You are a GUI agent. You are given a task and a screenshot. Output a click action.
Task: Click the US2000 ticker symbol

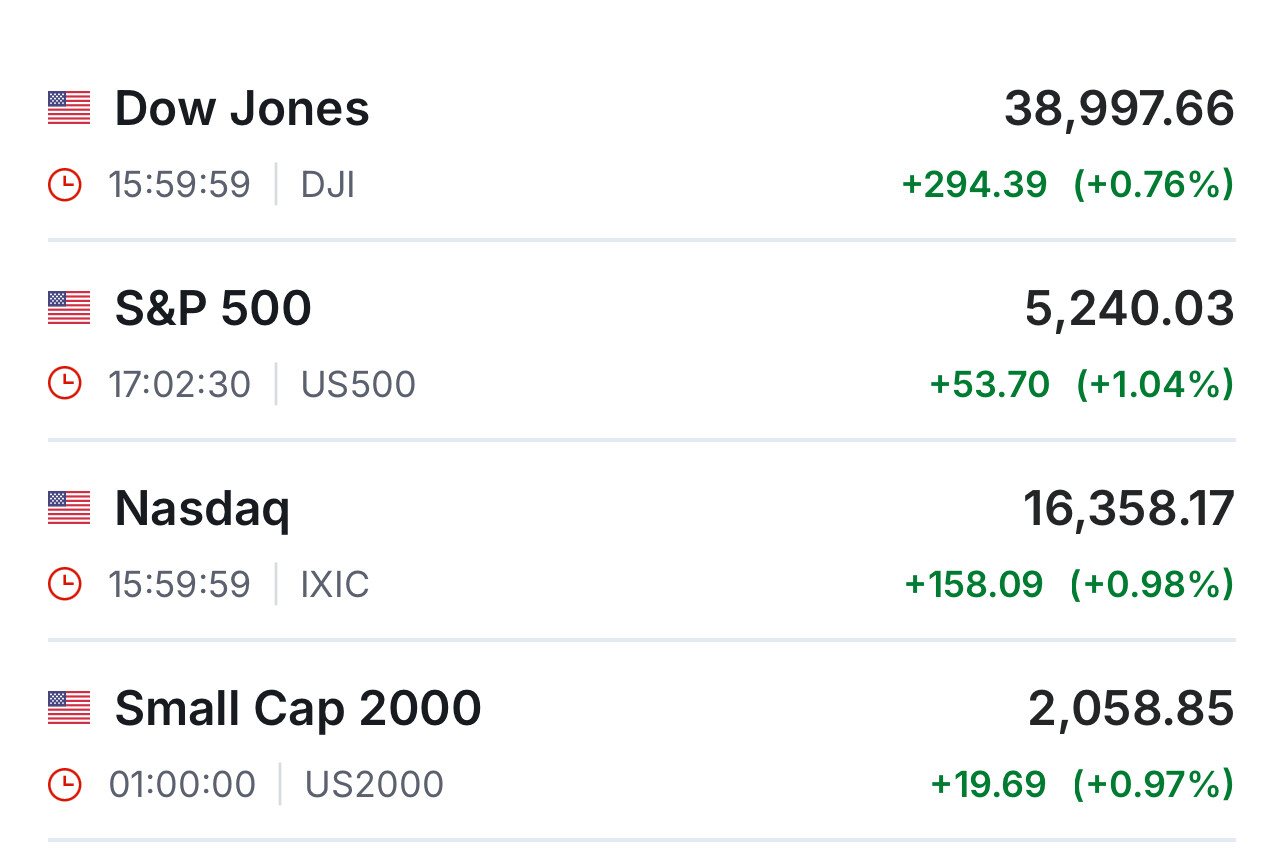(374, 784)
